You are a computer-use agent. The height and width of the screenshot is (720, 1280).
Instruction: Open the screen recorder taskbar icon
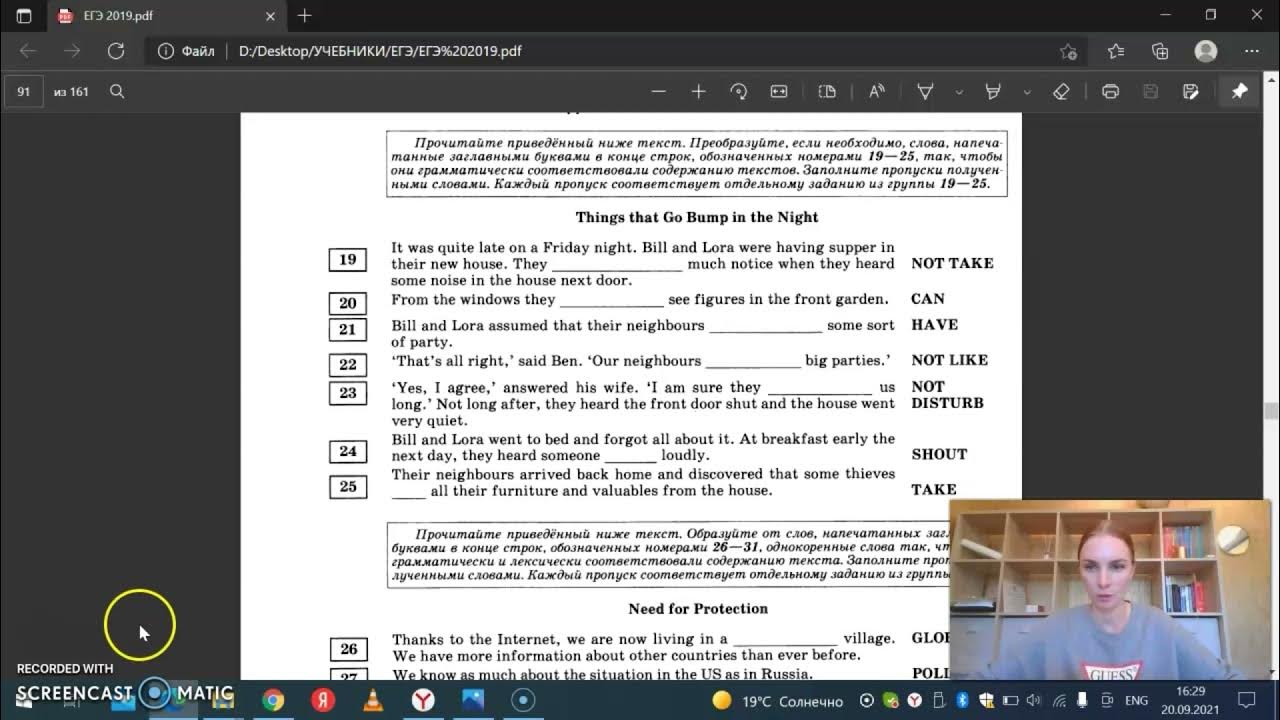click(x=523, y=701)
